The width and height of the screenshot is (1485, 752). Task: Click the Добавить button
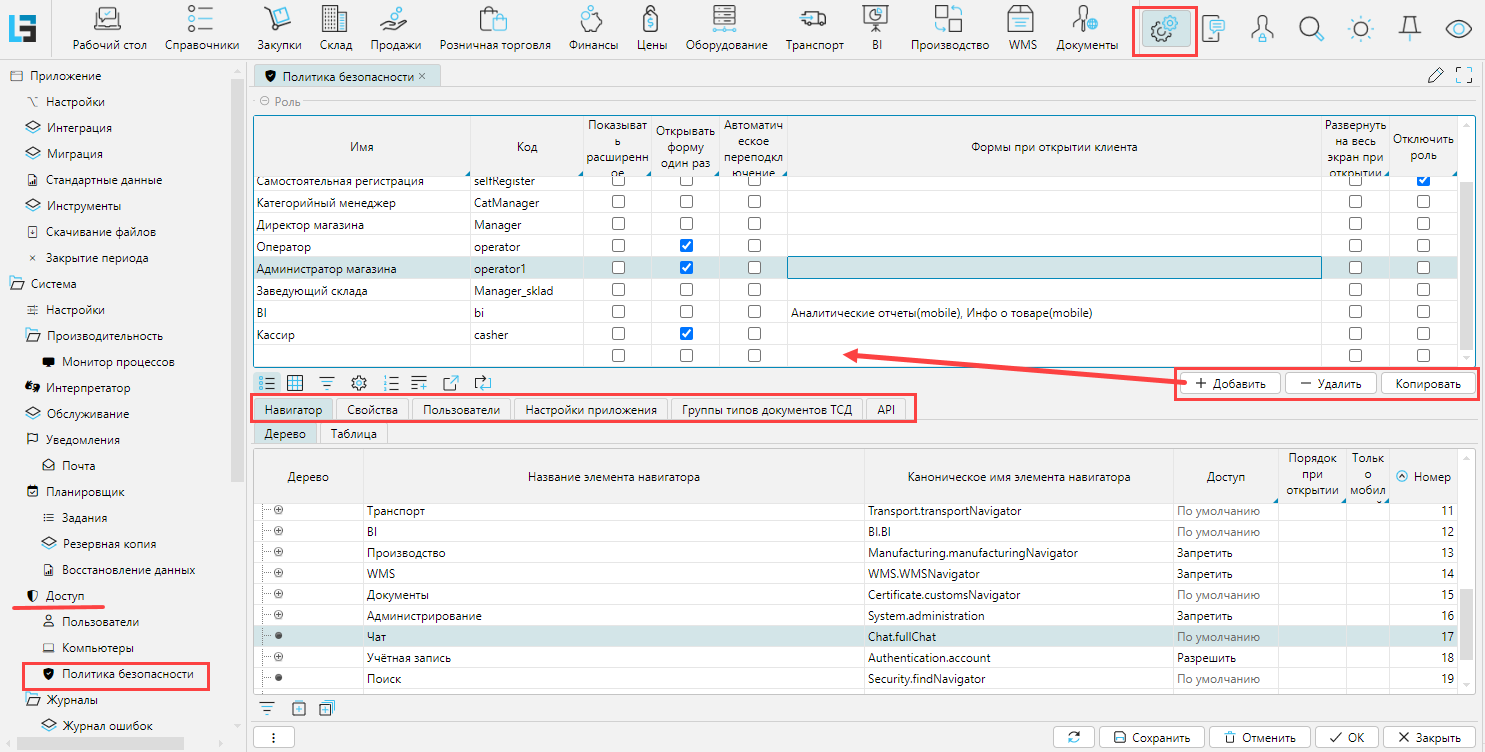[x=1229, y=384]
